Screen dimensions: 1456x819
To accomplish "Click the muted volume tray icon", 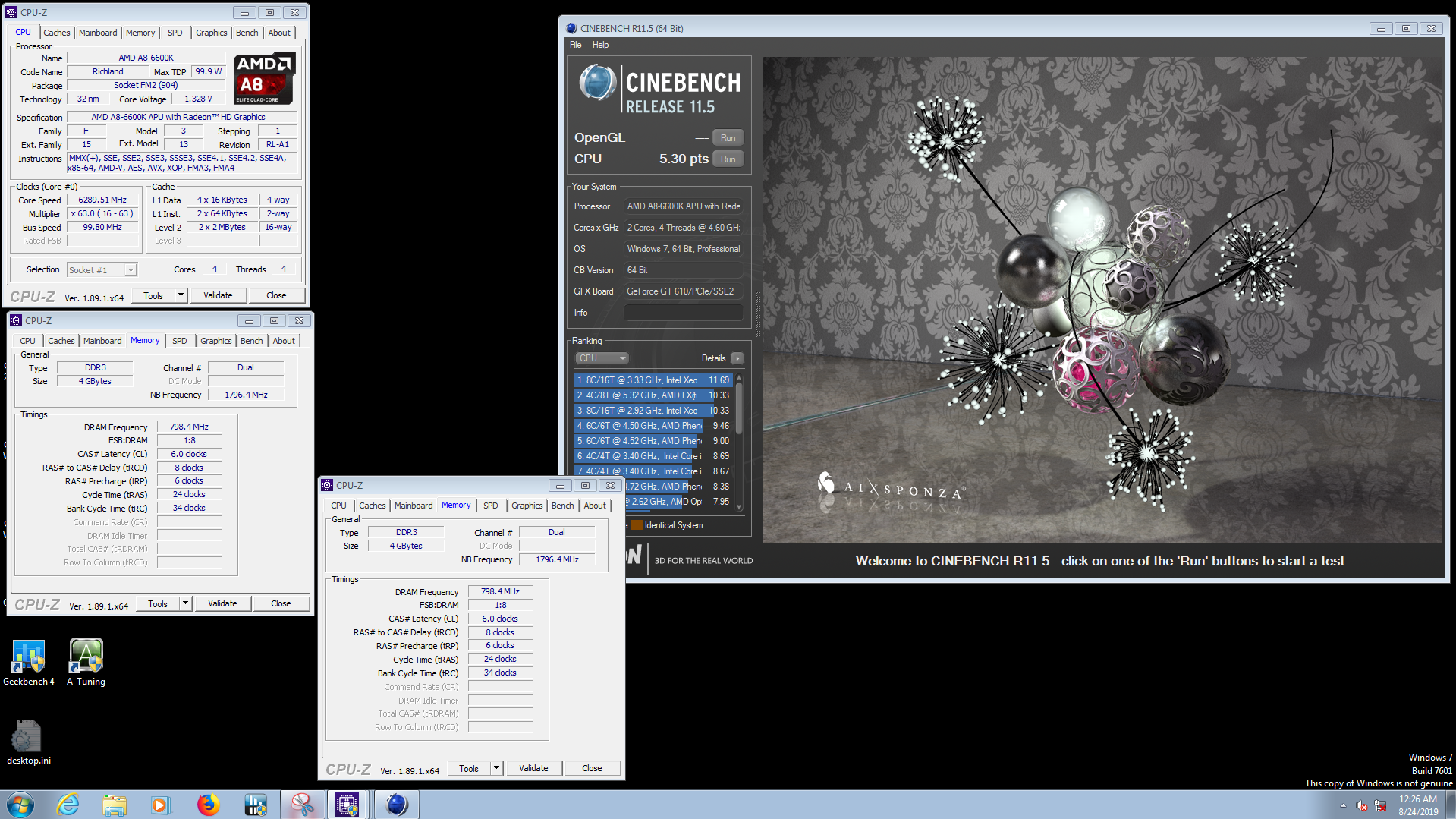I will pyautogui.click(x=1362, y=805).
